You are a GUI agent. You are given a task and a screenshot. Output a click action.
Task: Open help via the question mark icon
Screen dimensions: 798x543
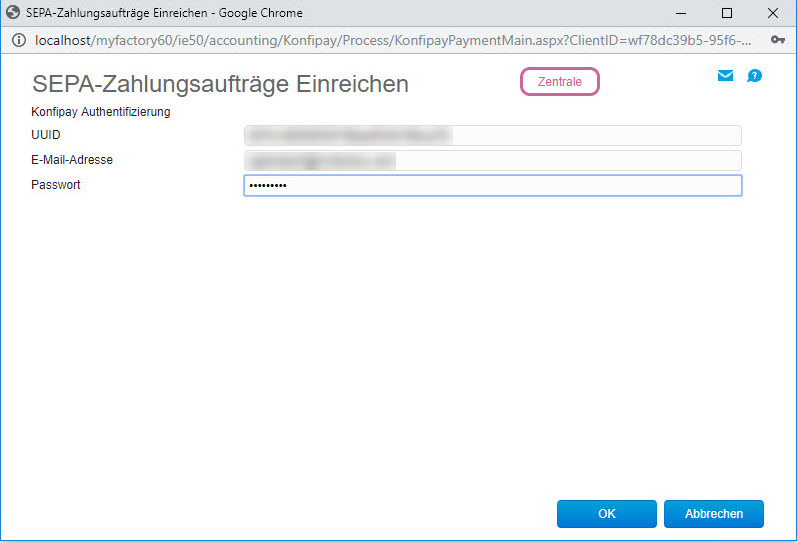click(754, 75)
